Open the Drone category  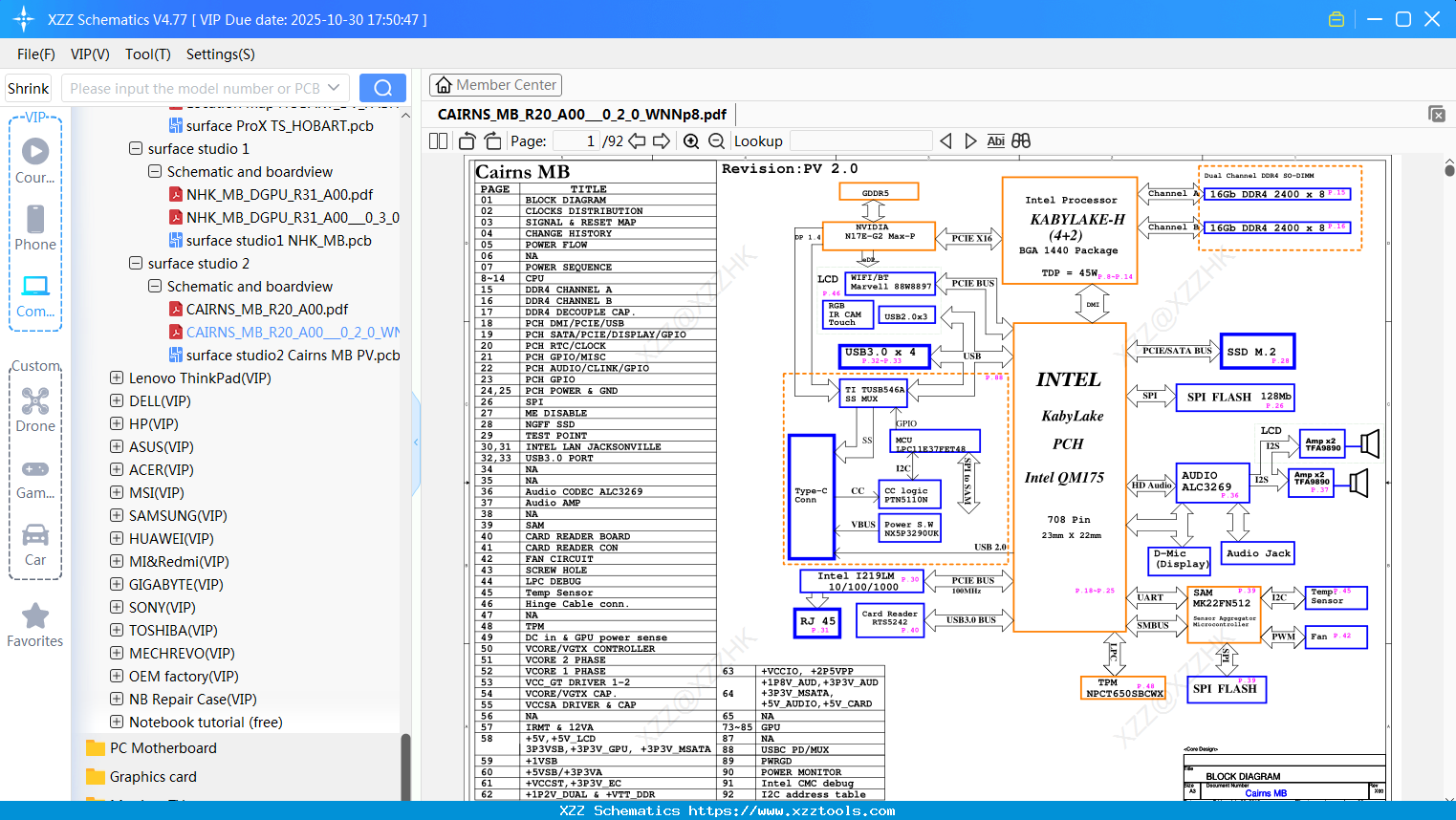coord(35,409)
